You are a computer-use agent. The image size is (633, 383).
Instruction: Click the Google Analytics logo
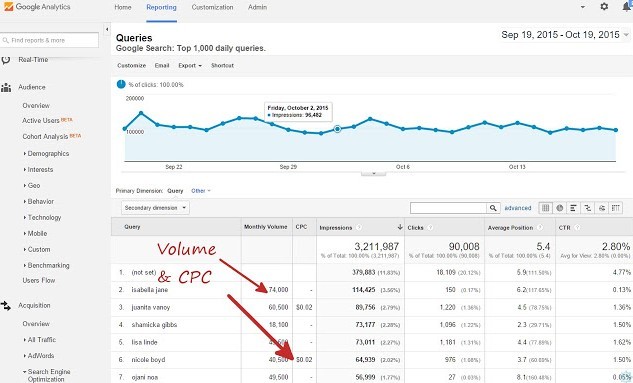(x=37, y=7)
